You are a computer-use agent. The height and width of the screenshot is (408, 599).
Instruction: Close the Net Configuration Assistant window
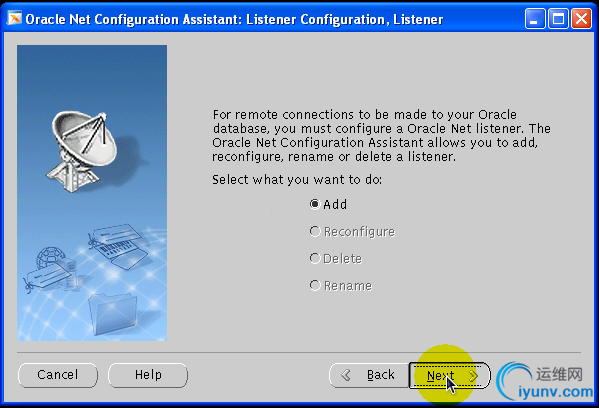581,18
